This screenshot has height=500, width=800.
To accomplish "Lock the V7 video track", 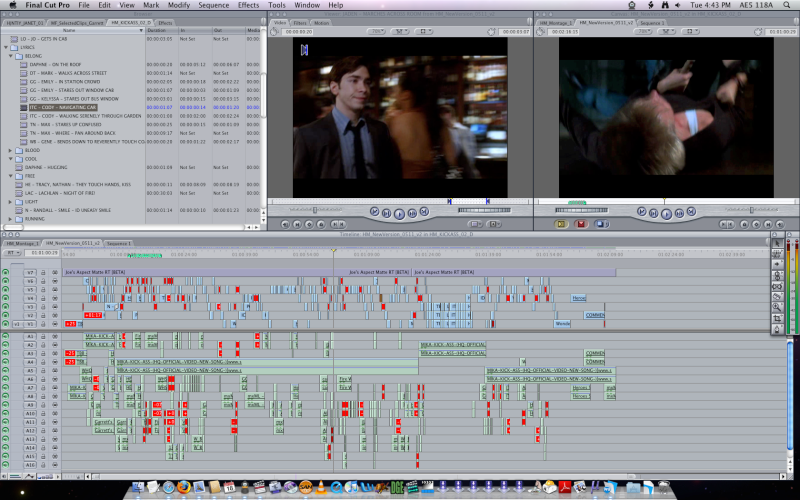I will point(44,272).
